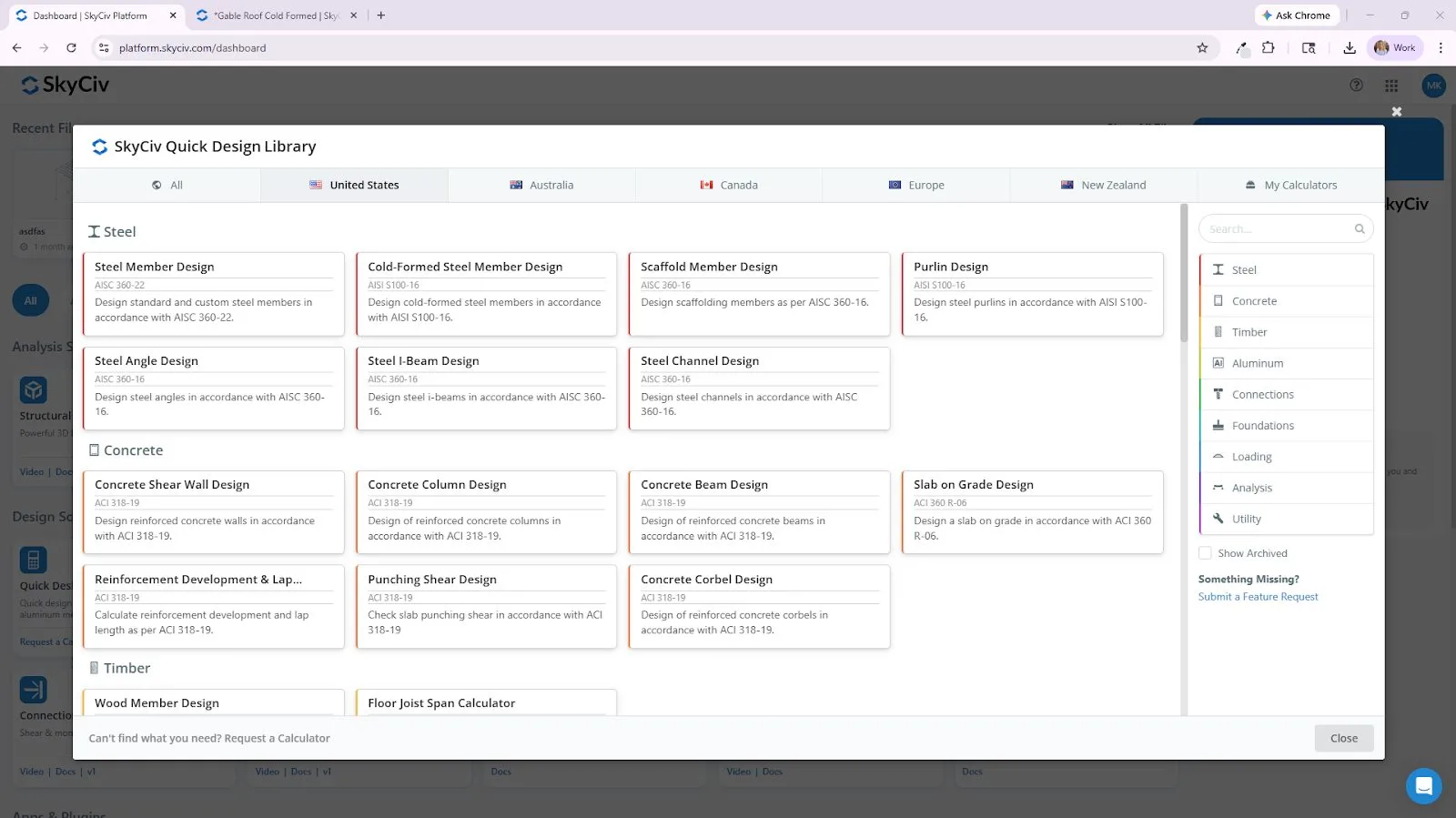Reload the dashboard page

click(71, 48)
